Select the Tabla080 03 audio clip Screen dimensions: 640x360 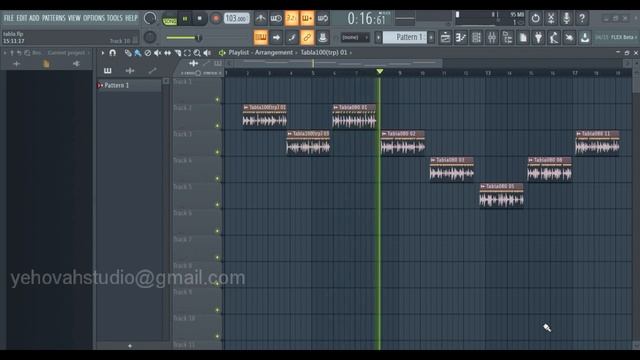click(451, 169)
